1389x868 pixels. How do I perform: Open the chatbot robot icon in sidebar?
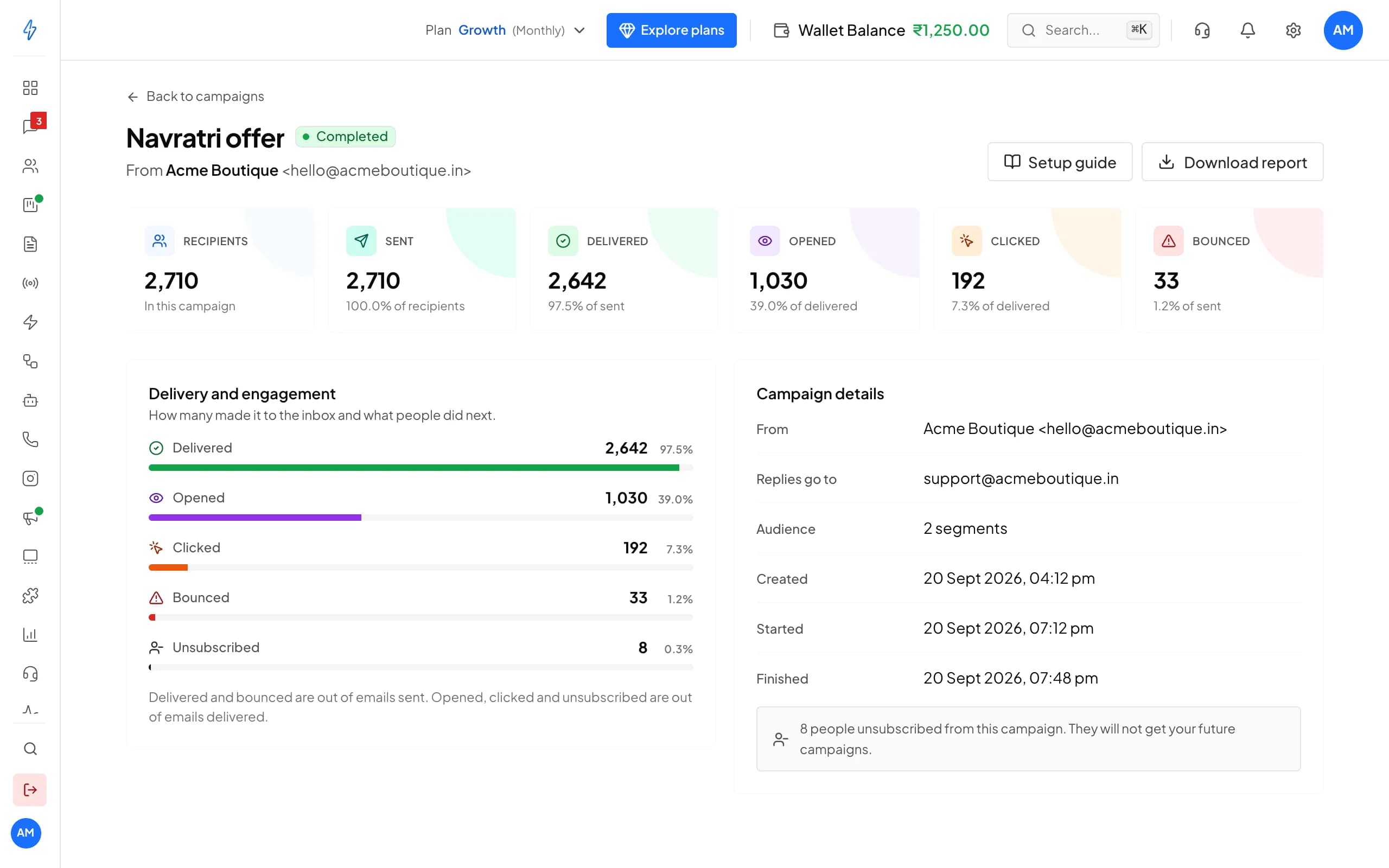tap(30, 400)
